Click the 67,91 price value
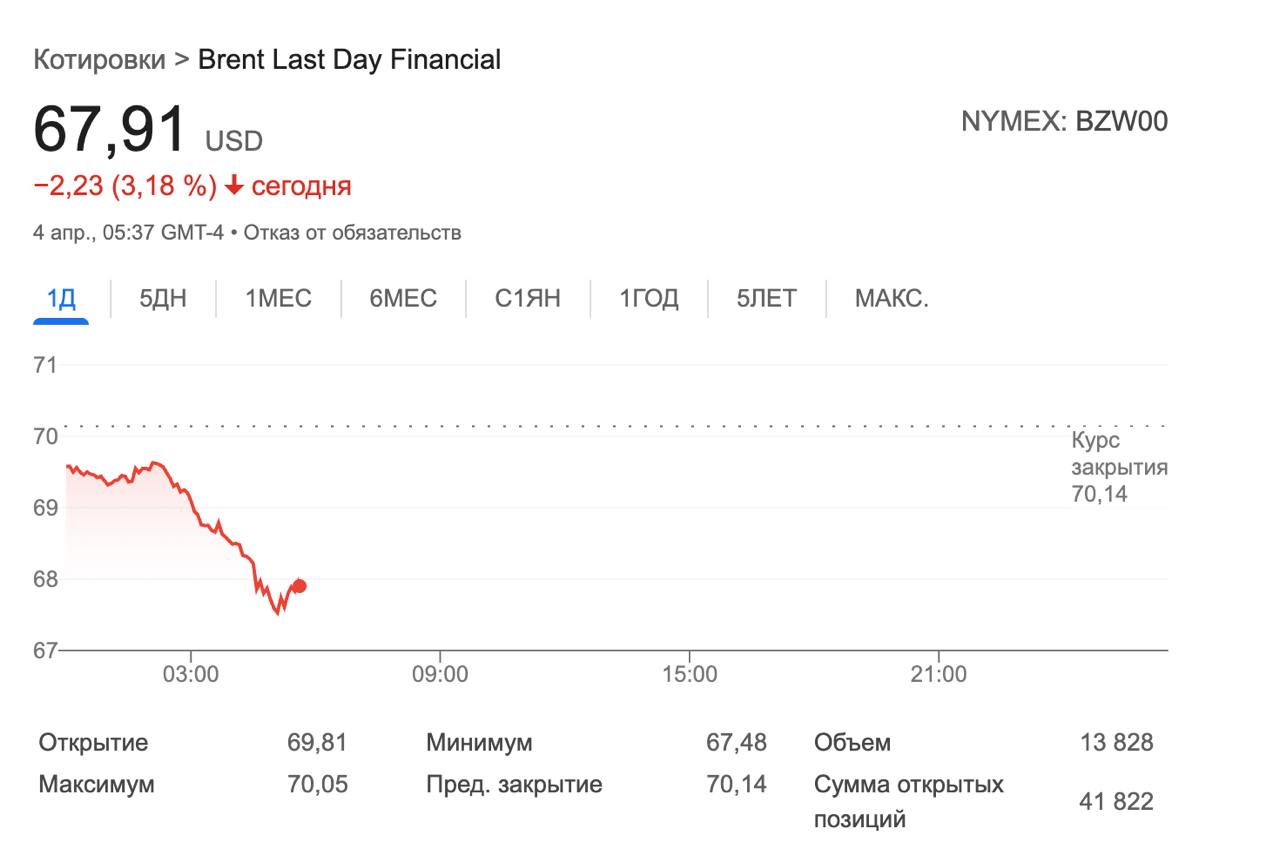The image size is (1280, 843). point(110,130)
